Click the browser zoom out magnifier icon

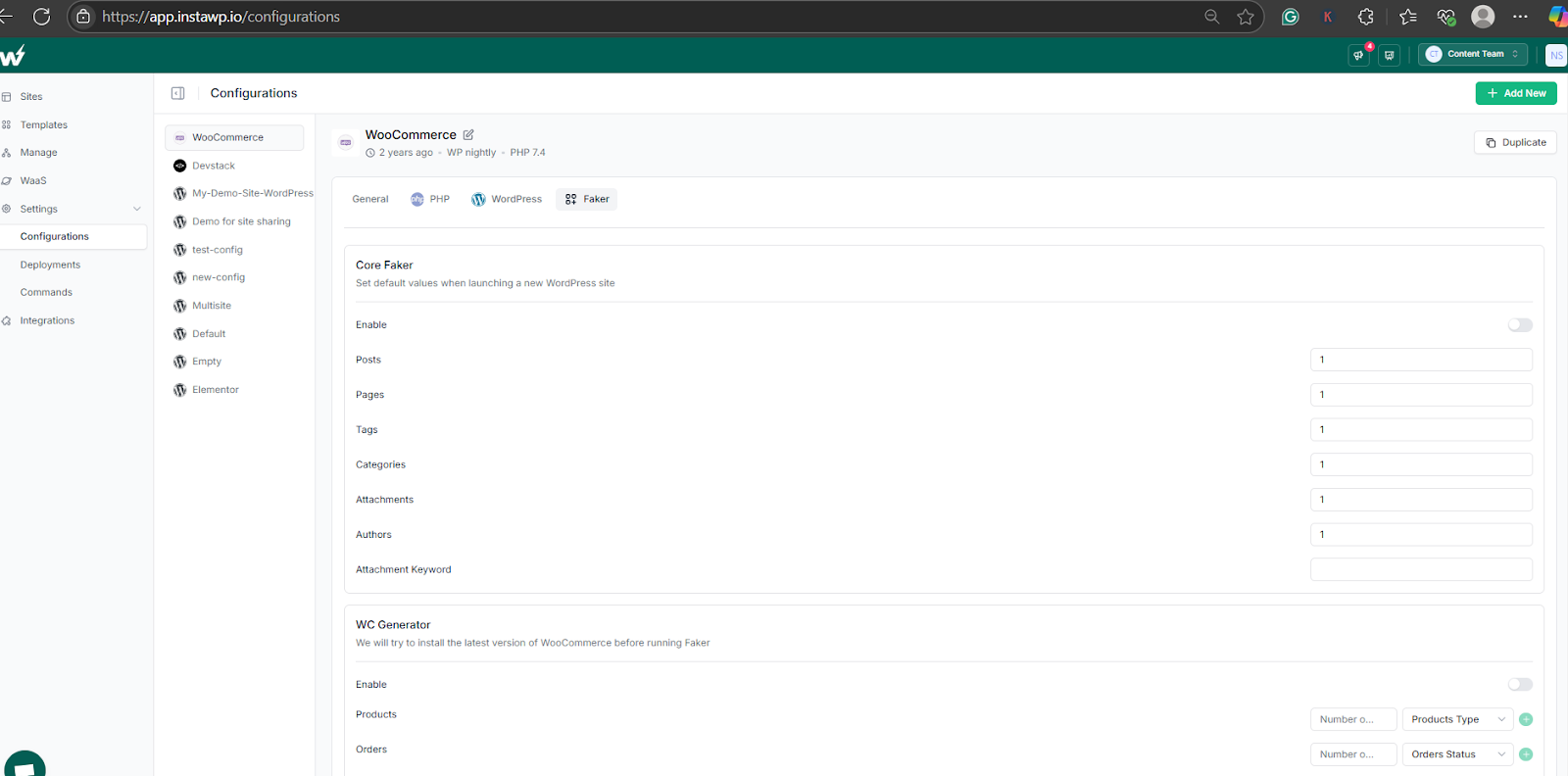(1212, 17)
